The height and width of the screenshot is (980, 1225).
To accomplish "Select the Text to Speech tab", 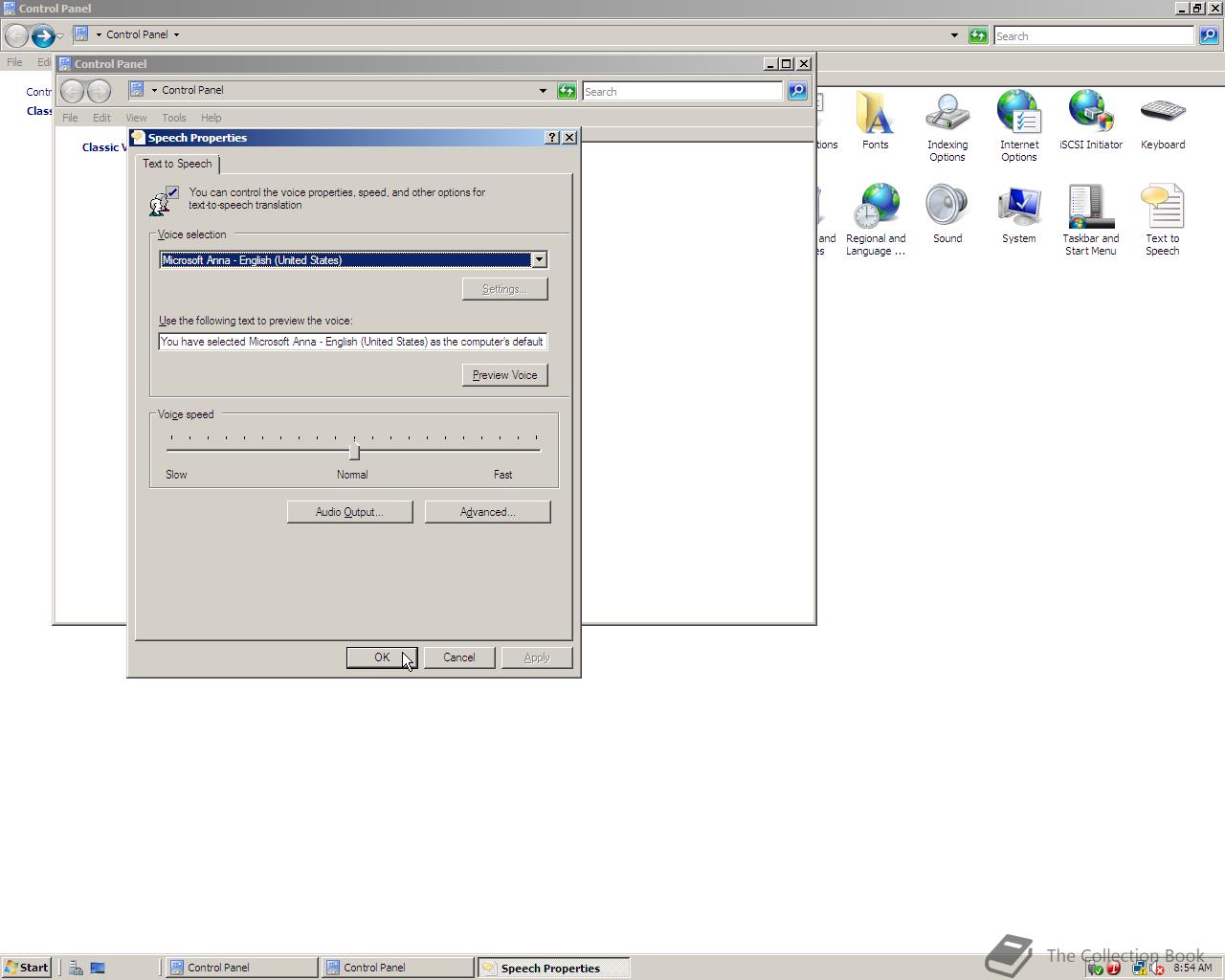I will tap(177, 164).
